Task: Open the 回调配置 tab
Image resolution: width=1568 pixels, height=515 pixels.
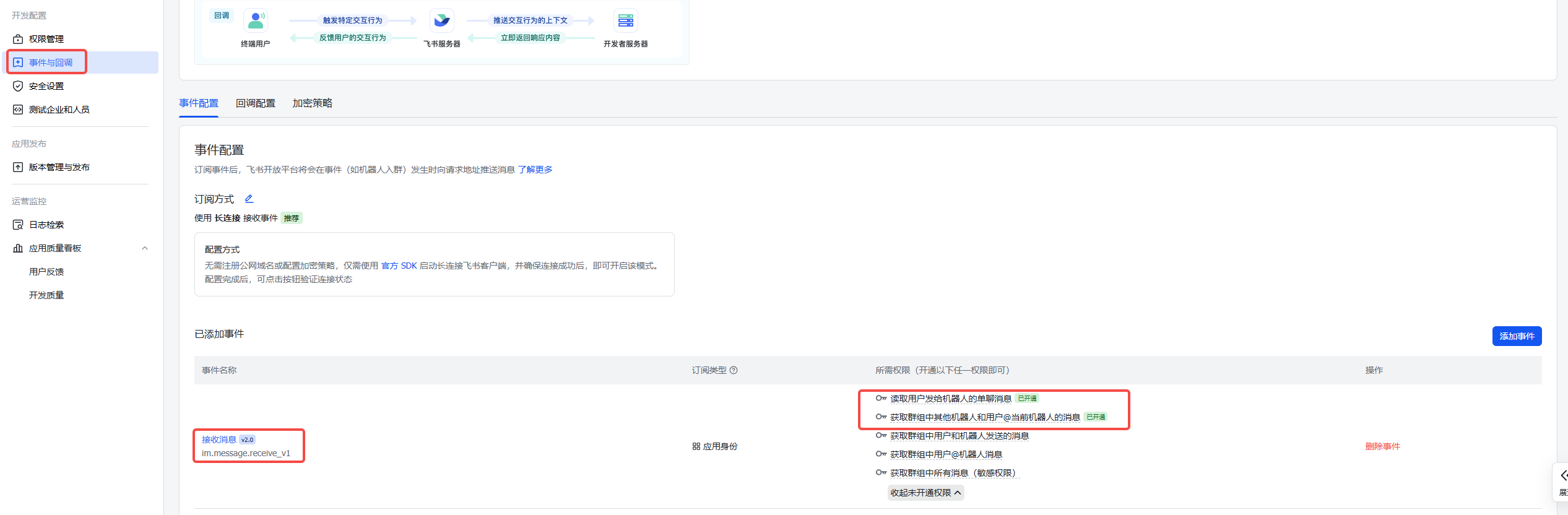Action: (256, 103)
